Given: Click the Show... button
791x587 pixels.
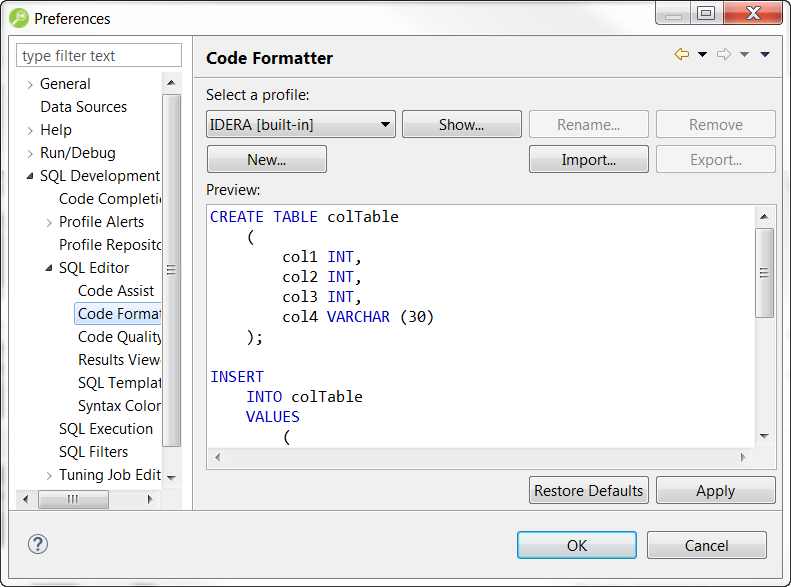Looking at the screenshot, I should click(x=461, y=125).
